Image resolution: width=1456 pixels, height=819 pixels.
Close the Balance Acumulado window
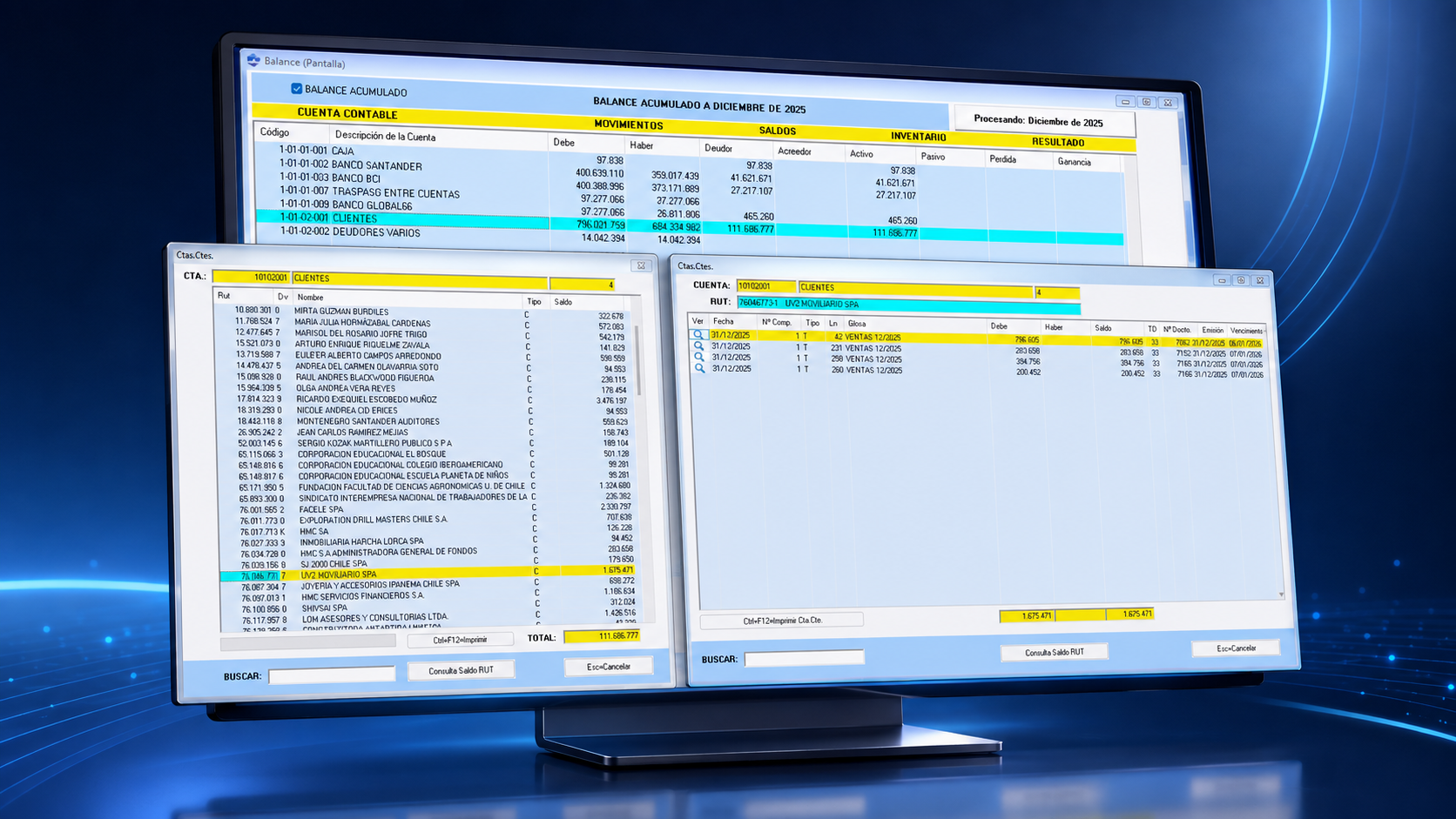(1168, 103)
